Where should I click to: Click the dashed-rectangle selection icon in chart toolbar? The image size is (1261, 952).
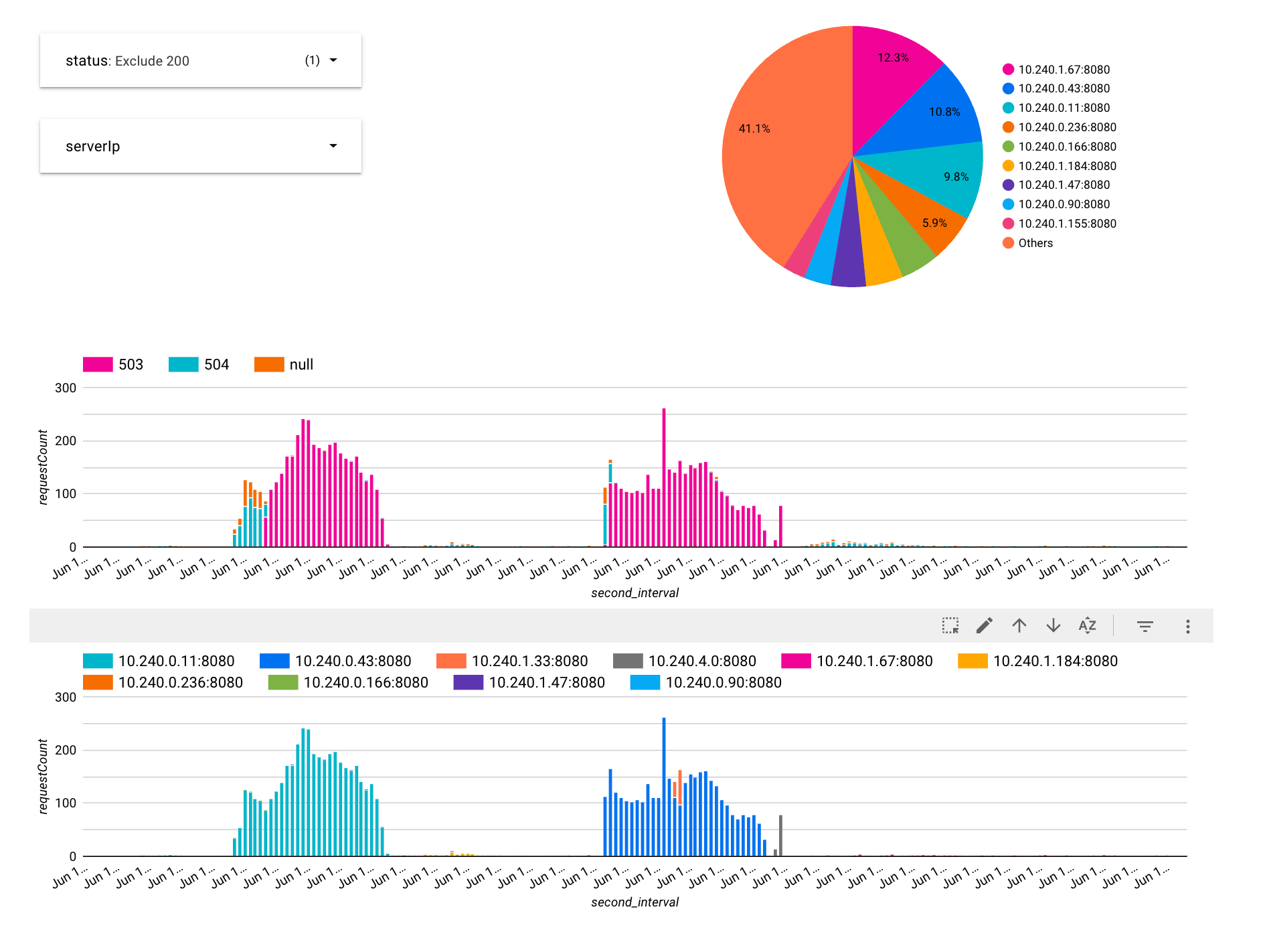pos(950,626)
